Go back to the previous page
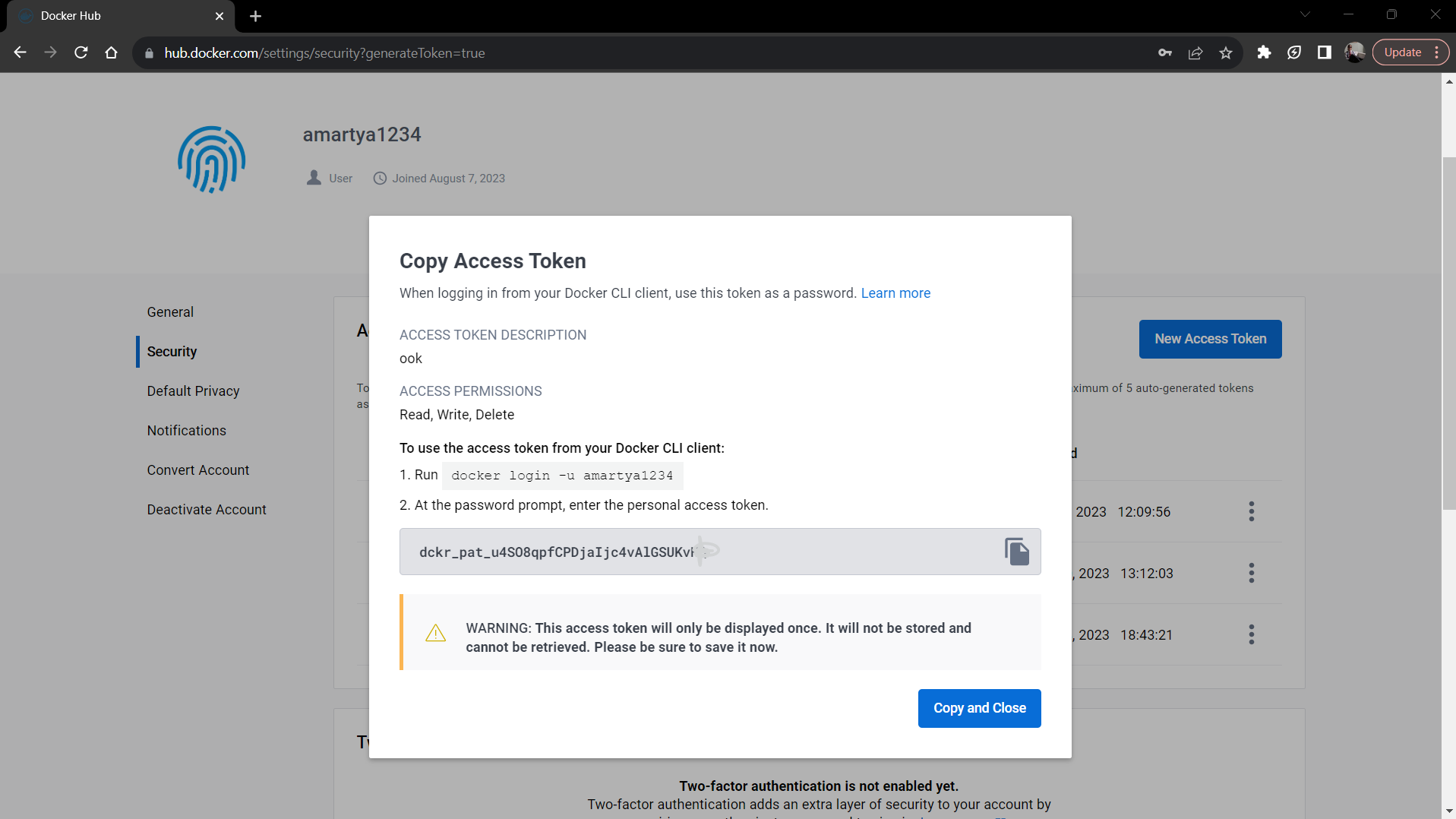Image resolution: width=1456 pixels, height=819 pixels. coord(21,52)
